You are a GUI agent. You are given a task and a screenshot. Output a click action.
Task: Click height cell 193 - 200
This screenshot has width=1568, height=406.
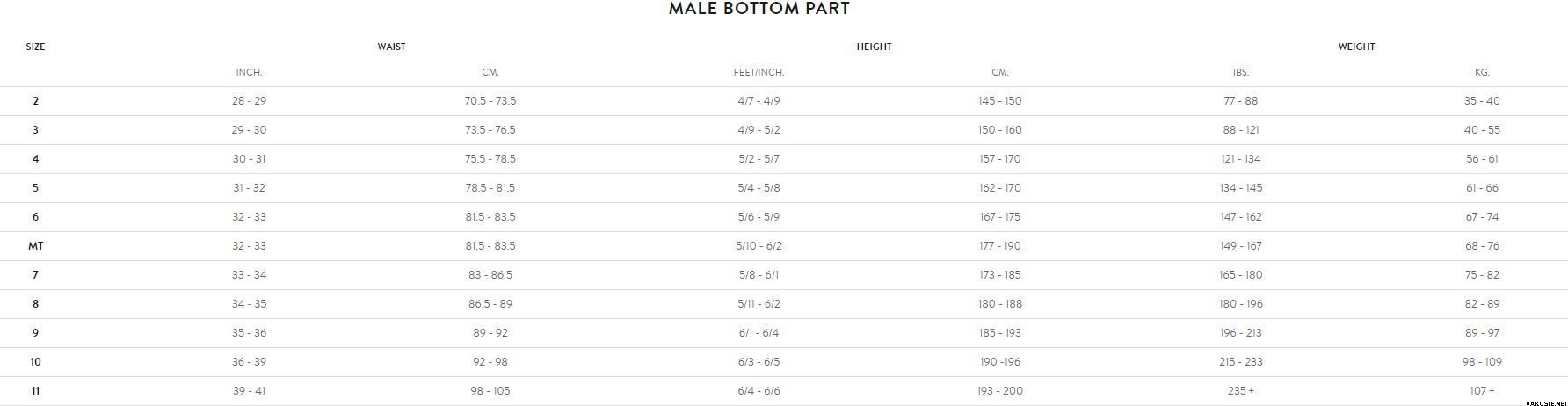pos(1000,391)
